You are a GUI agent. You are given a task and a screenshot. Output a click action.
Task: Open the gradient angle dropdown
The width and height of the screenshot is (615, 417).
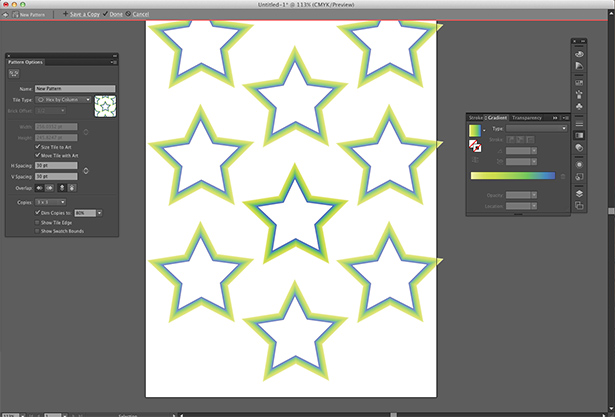(x=534, y=151)
